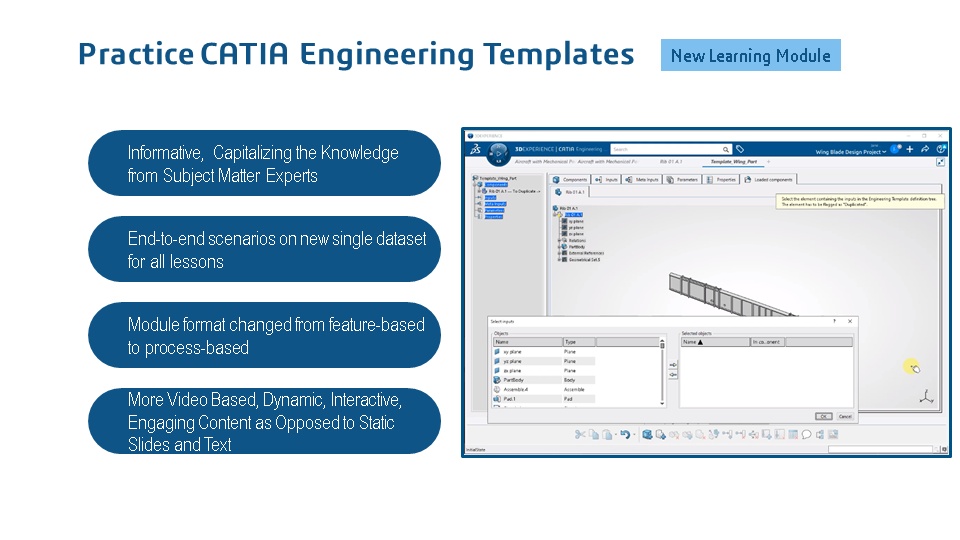Select xy plane row in Objects list
The width and height of the screenshot is (960, 540).
[x=544, y=352]
